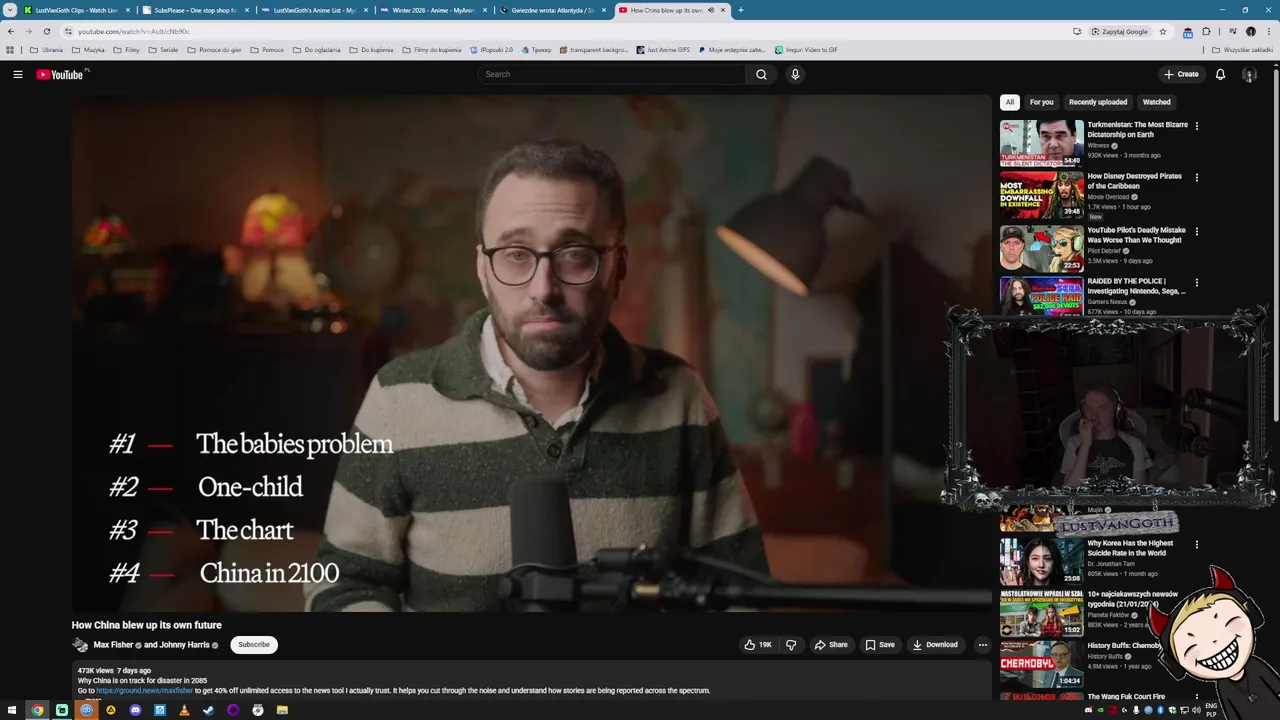1280x720 pixels.
Task: Go to the YouTube home logo
Action: [x=60, y=74]
